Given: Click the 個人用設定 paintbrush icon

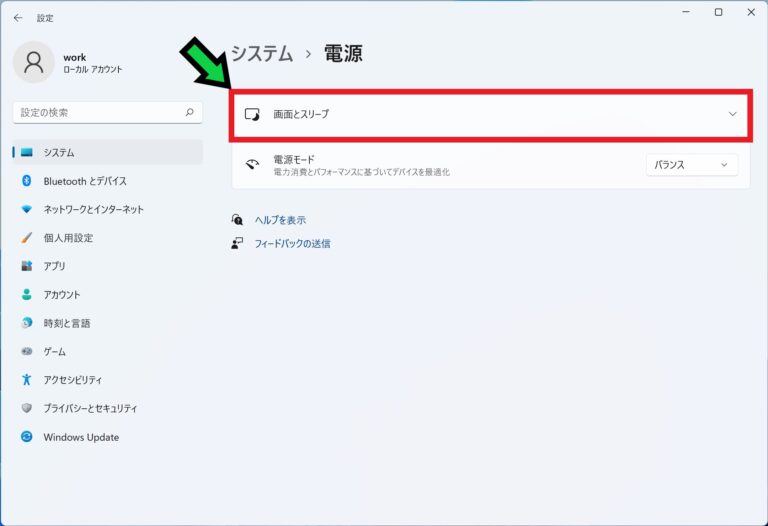Looking at the screenshot, I should click(x=27, y=238).
